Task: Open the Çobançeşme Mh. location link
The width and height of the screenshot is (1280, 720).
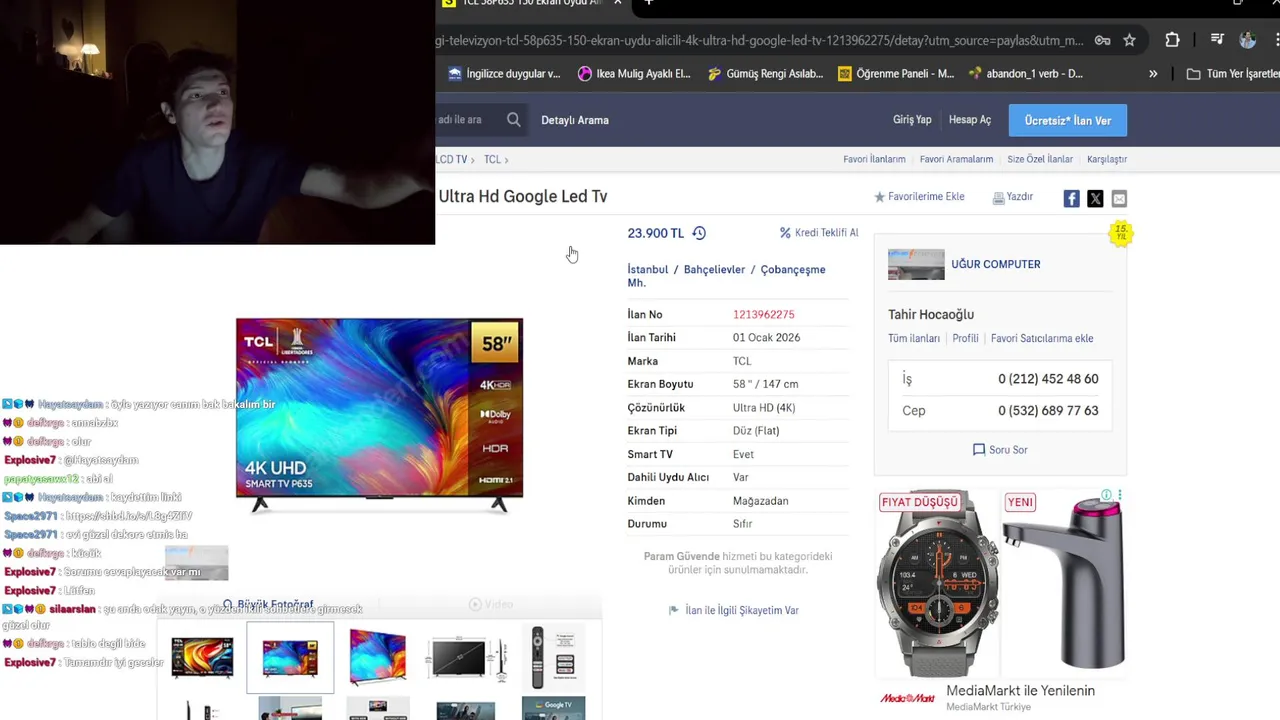Action: (726, 276)
